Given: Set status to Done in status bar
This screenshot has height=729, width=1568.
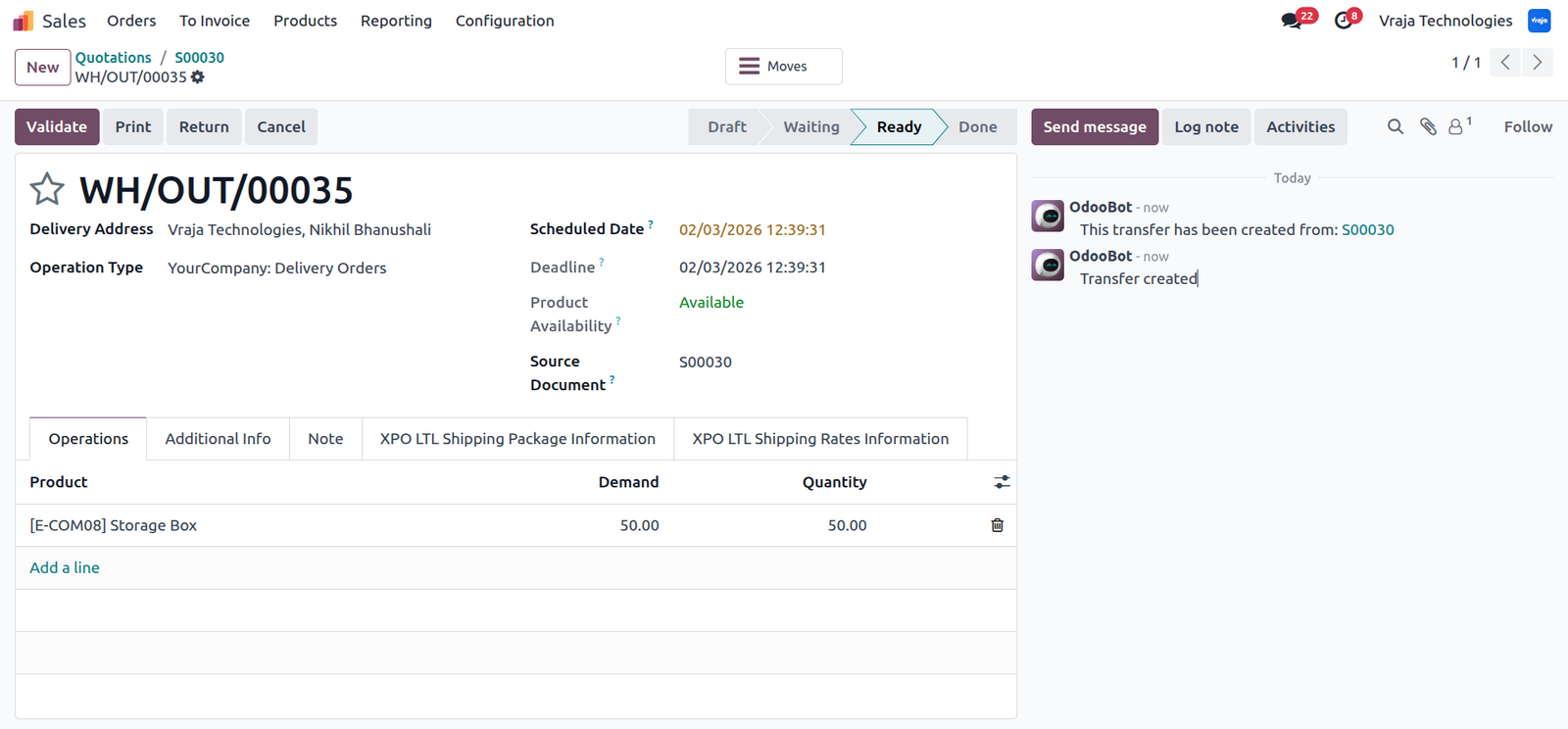Looking at the screenshot, I should tap(977, 126).
